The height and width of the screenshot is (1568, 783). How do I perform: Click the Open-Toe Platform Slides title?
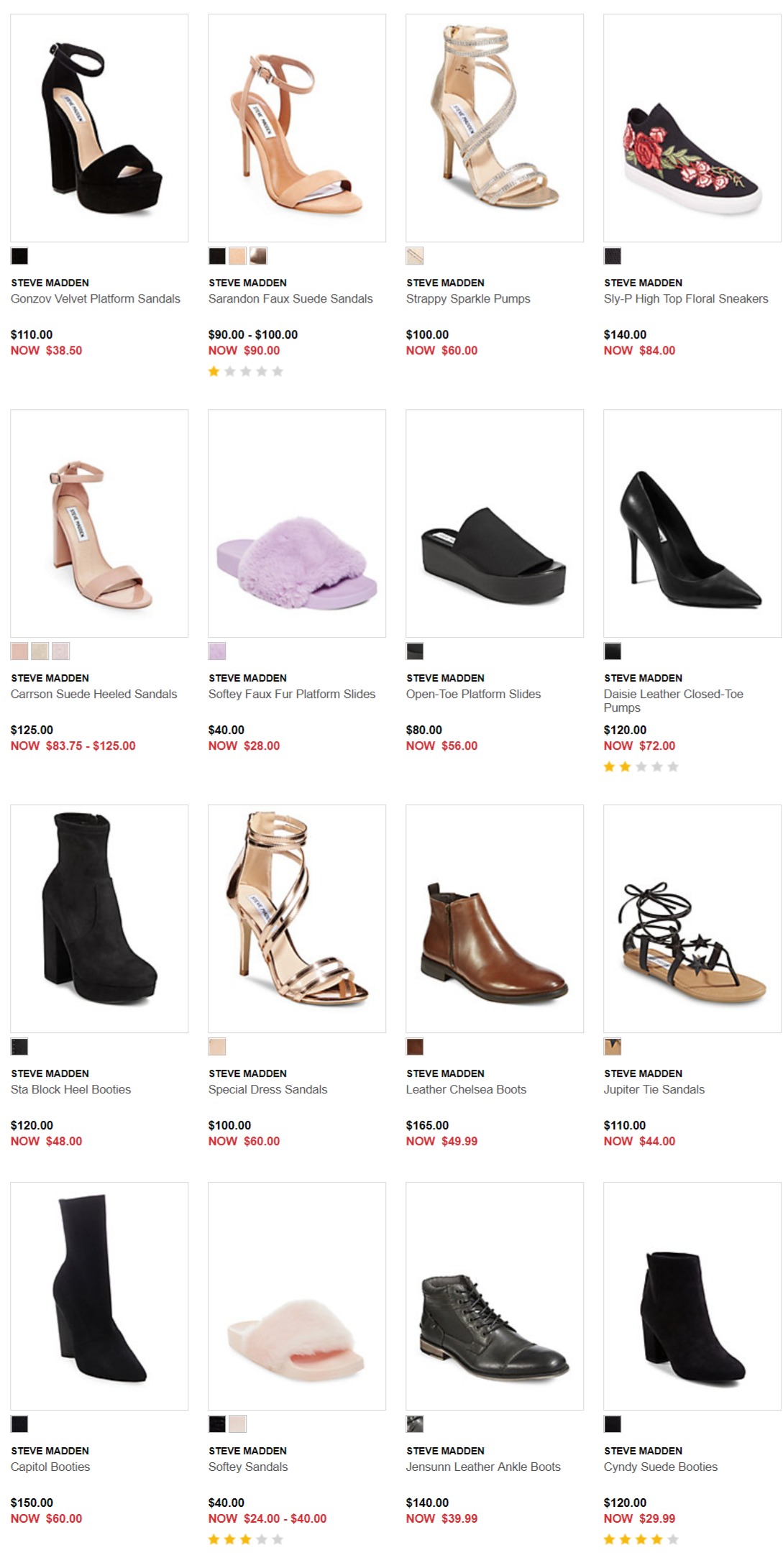474,694
